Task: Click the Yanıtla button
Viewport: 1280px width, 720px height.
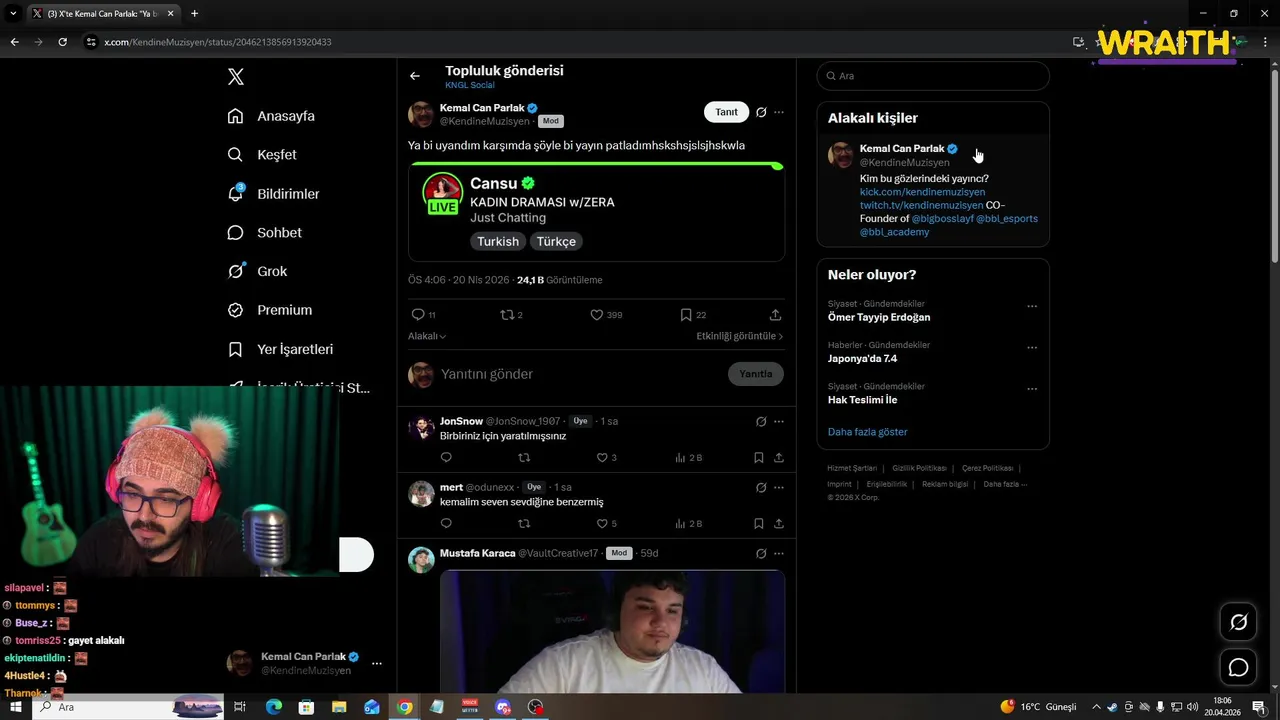Action: 756,374
